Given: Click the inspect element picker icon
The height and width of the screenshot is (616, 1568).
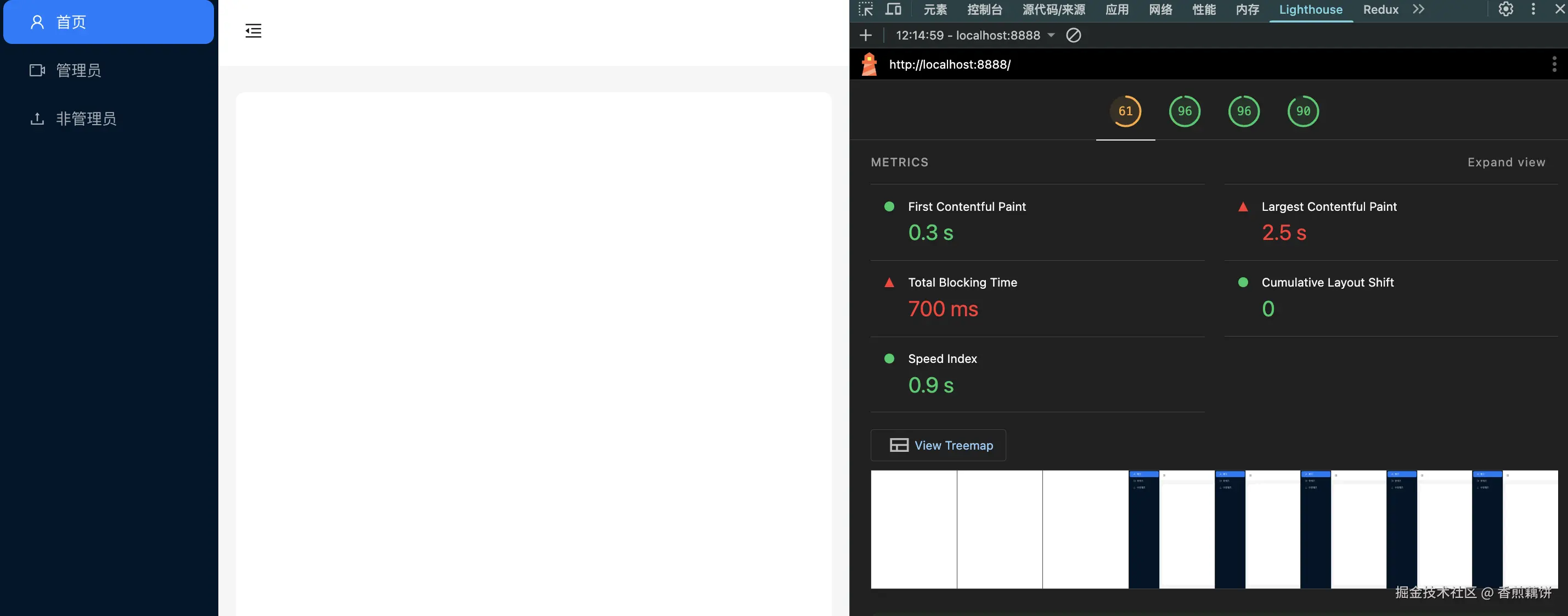Looking at the screenshot, I should [x=865, y=9].
